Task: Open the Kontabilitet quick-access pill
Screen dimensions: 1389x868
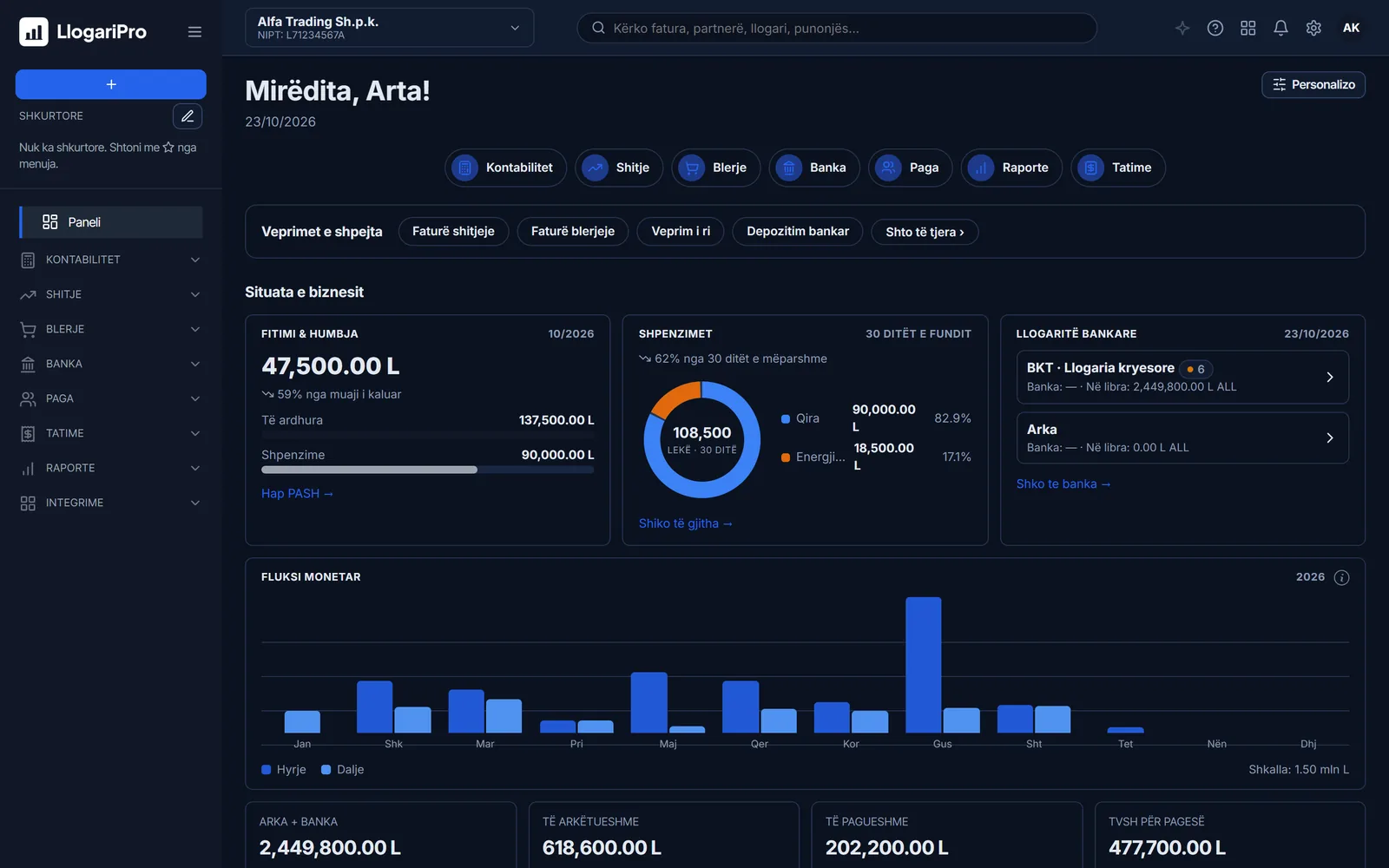Action: tap(505, 168)
